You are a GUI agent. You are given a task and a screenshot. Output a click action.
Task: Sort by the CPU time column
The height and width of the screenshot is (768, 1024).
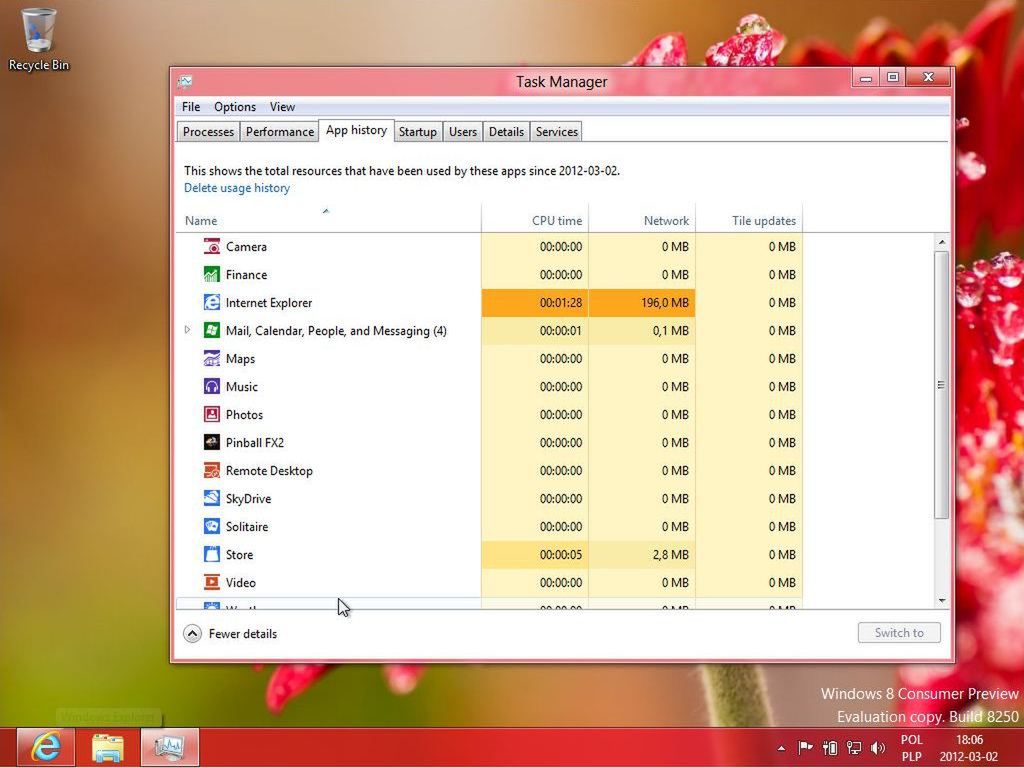535,221
